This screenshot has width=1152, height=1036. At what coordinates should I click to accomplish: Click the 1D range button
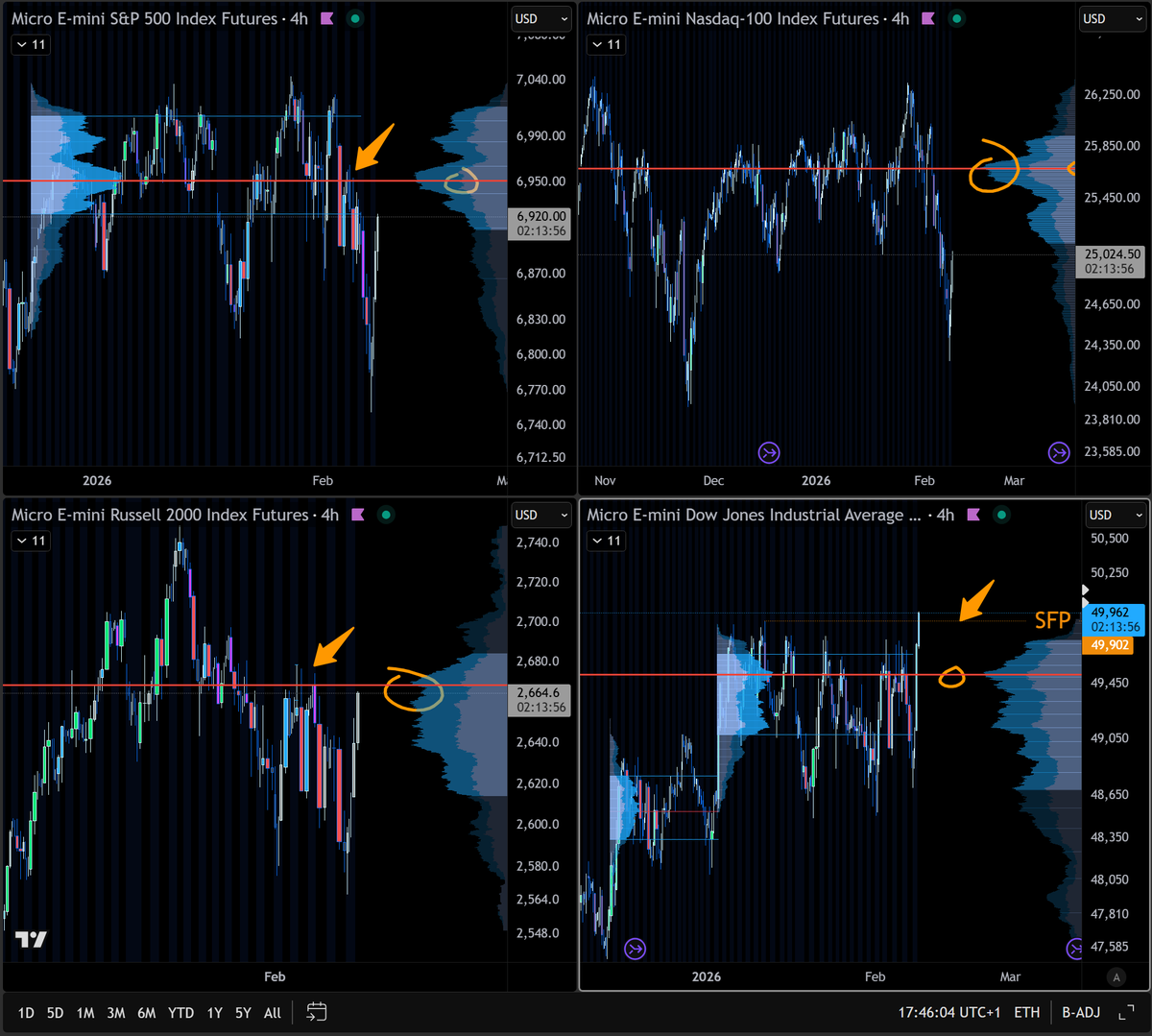26,1012
